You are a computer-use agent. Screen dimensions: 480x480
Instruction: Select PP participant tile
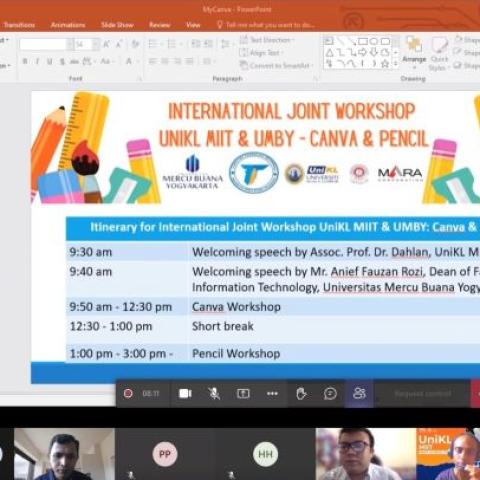(165, 454)
